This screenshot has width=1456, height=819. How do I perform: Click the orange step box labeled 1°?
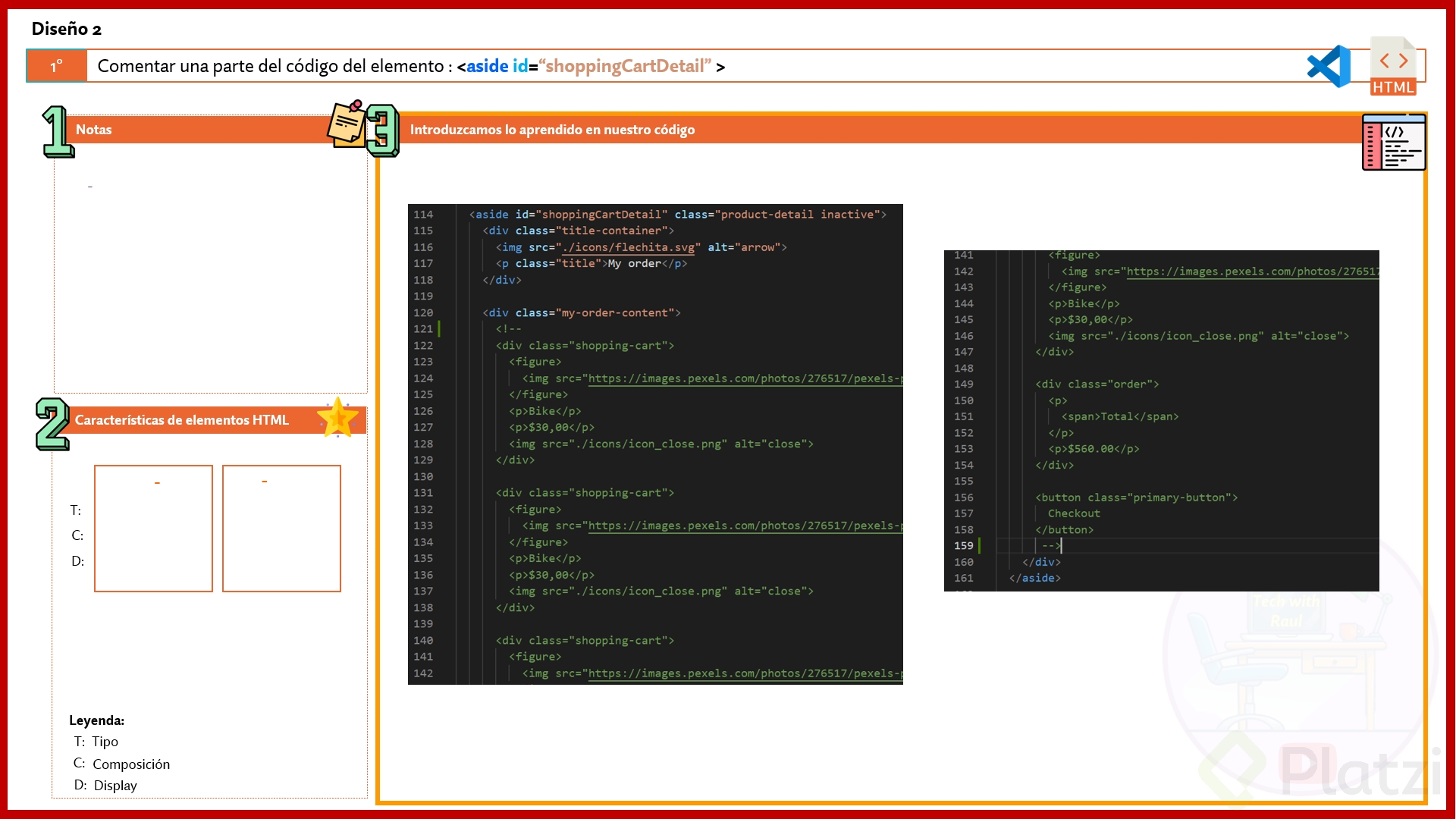pos(57,66)
